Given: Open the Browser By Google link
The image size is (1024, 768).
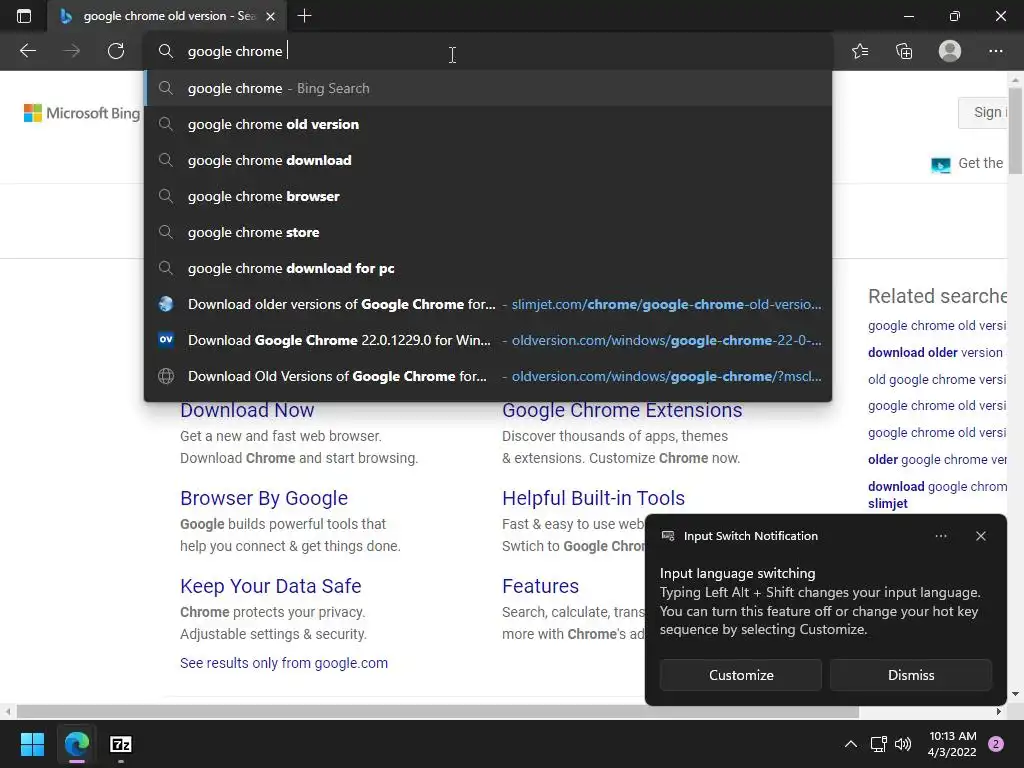Looking at the screenshot, I should 264,498.
